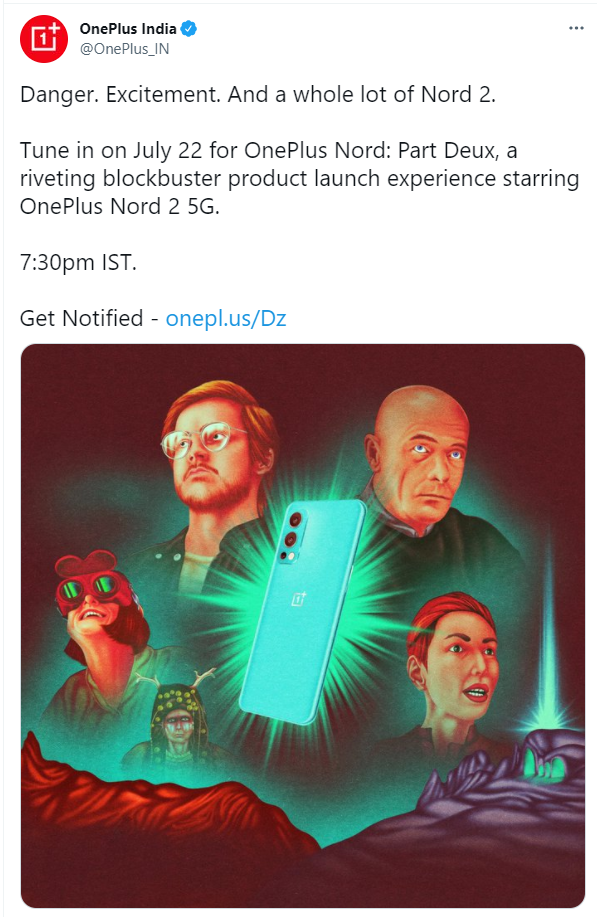The image size is (597, 917).
Task: Click the July 22 launch paragraph text
Action: (x=299, y=178)
